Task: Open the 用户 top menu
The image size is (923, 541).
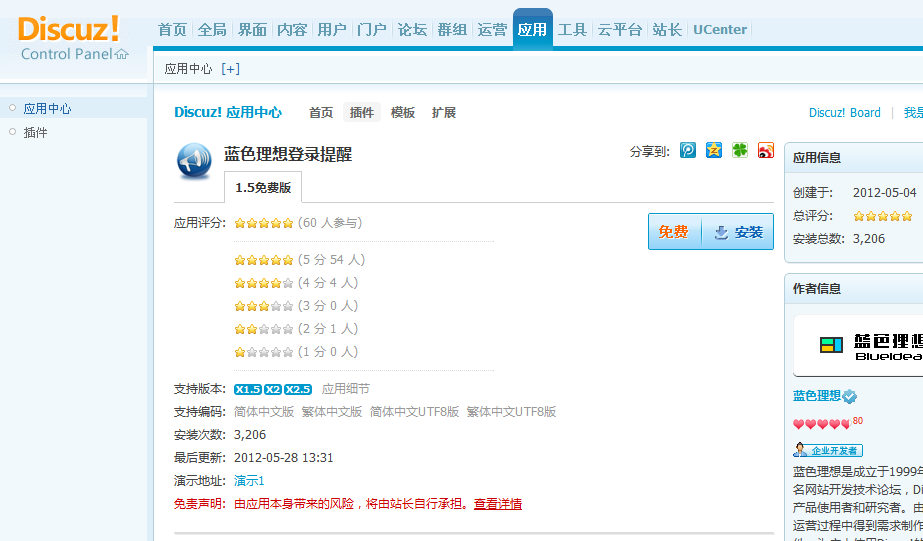Action: coord(332,29)
